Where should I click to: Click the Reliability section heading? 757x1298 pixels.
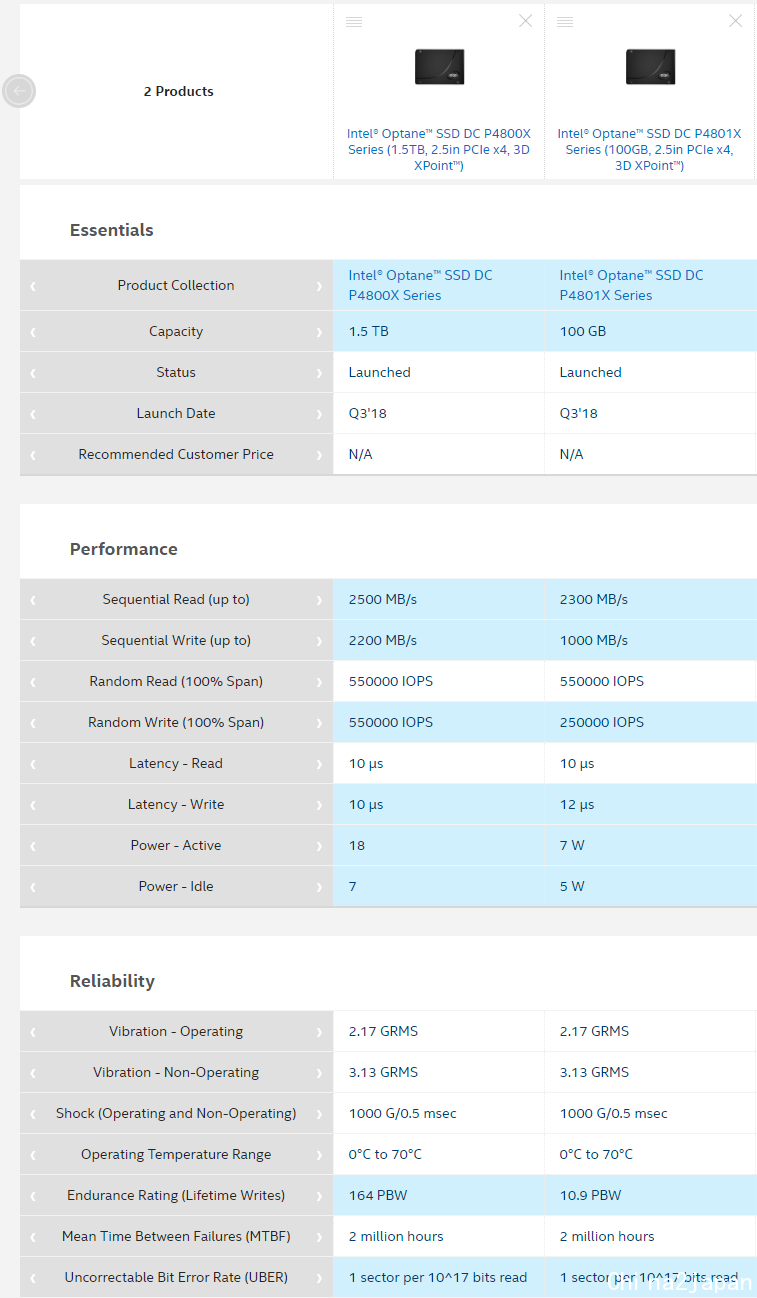tap(112, 981)
